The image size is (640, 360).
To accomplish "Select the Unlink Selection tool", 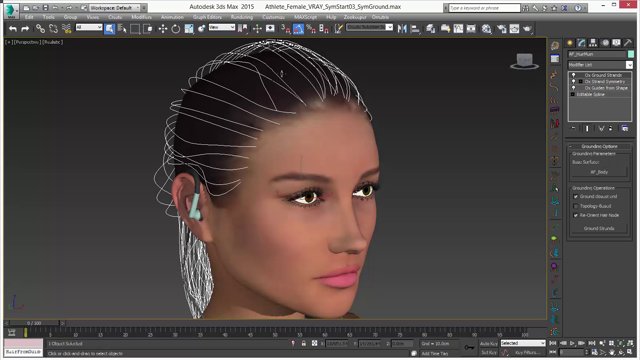I will [53, 29].
